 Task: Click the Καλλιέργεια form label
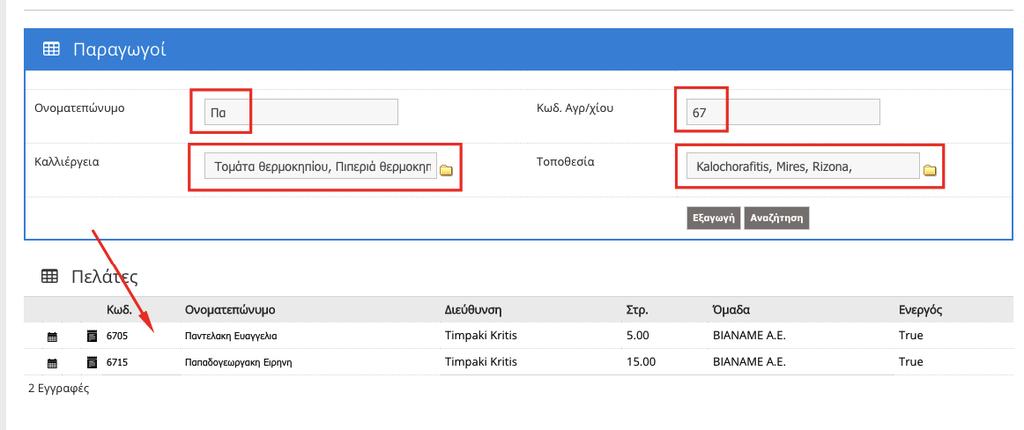point(67,162)
